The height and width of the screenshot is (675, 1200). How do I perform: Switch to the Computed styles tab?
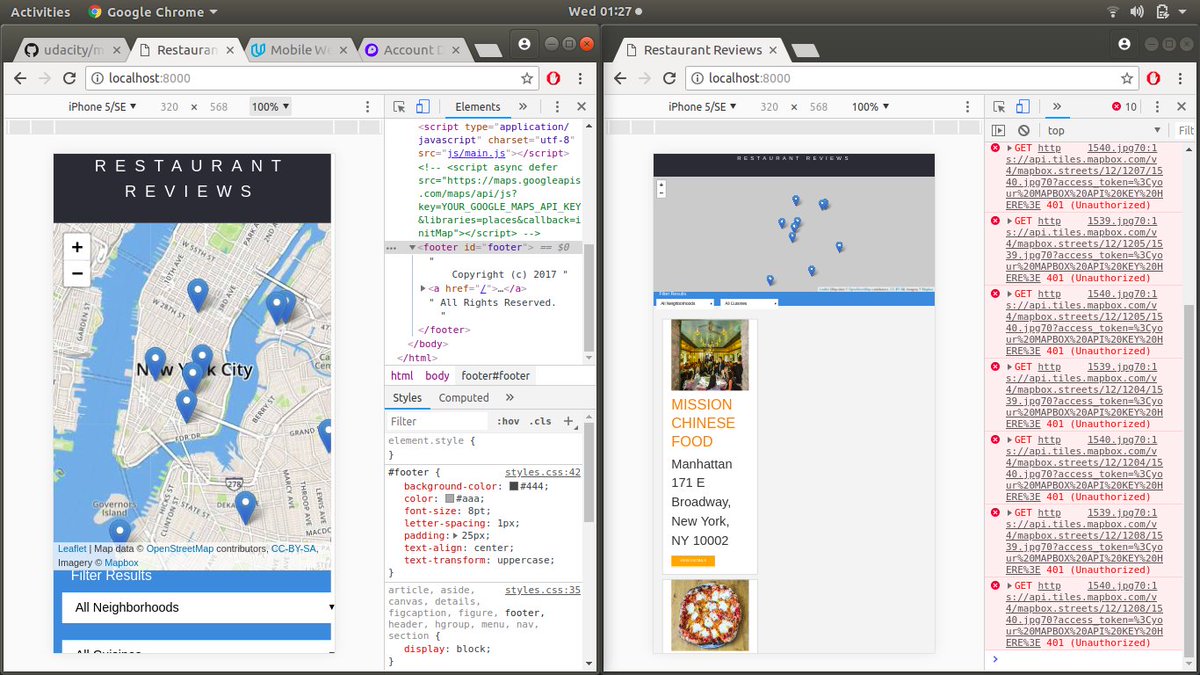[464, 397]
